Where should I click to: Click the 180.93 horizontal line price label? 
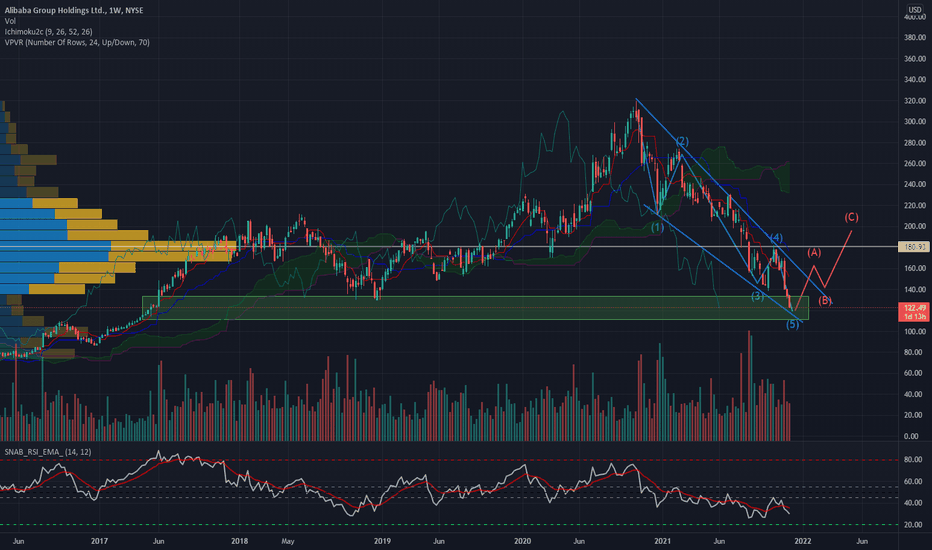[x=914, y=247]
